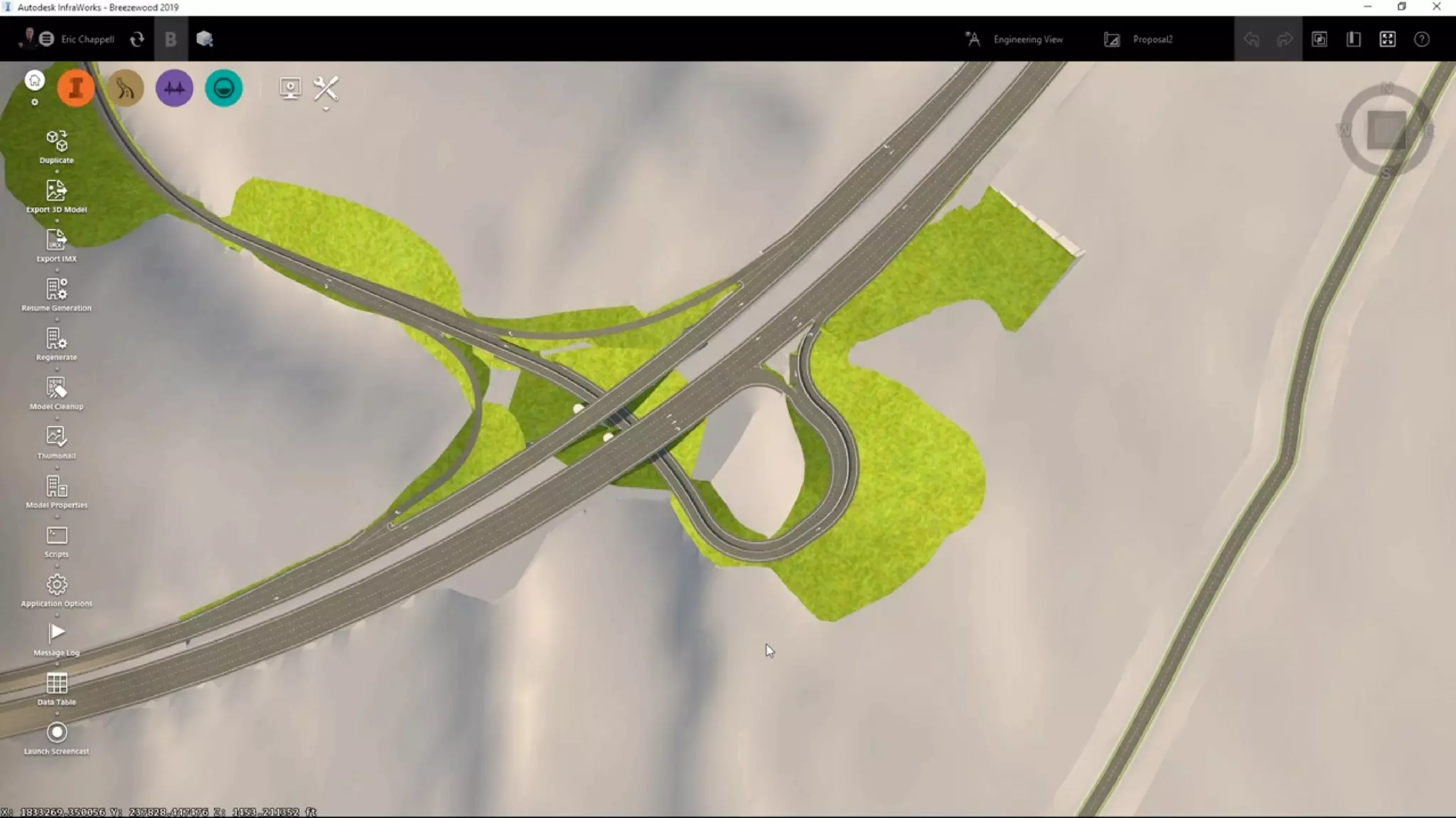The width and height of the screenshot is (1456, 818).
Task: Open the orange Build and manage model tools
Action: [75, 88]
